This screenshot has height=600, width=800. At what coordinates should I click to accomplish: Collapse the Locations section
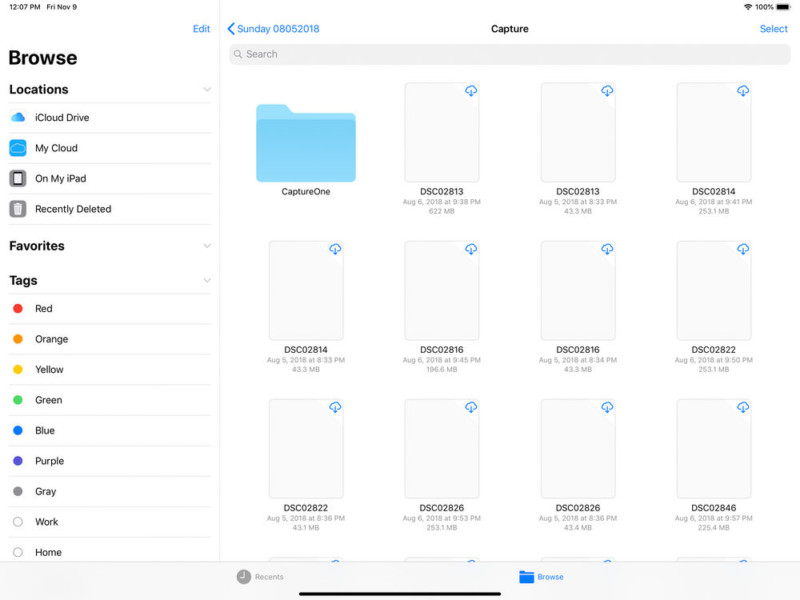point(207,90)
